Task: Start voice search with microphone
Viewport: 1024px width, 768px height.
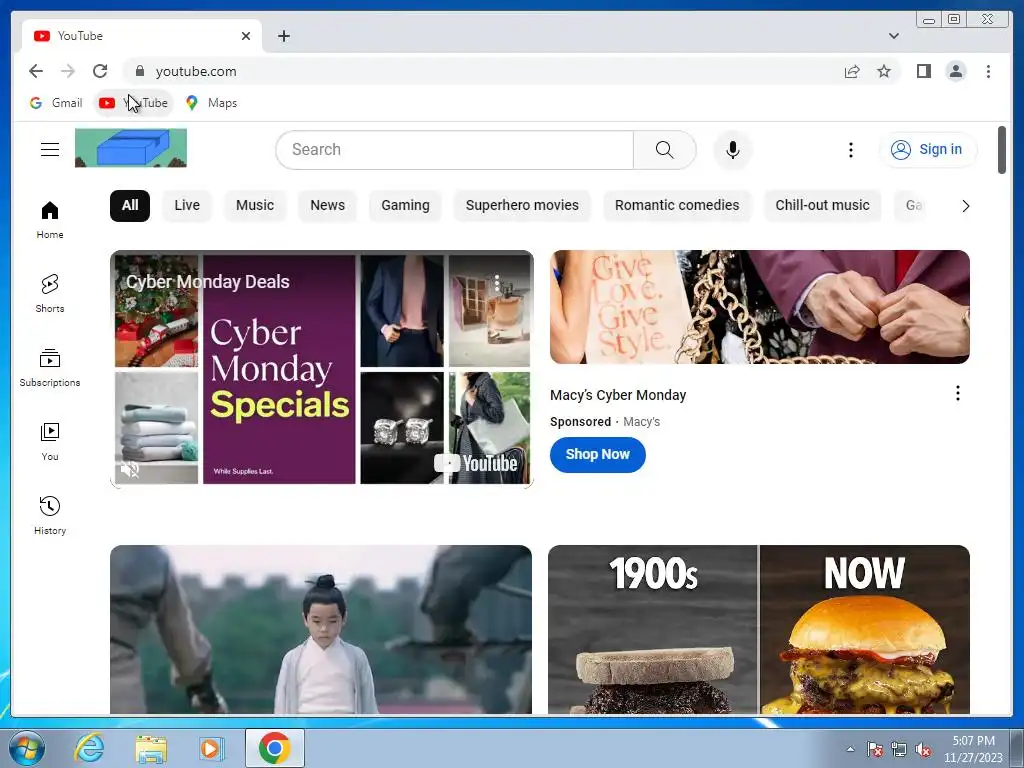Action: coord(733,150)
